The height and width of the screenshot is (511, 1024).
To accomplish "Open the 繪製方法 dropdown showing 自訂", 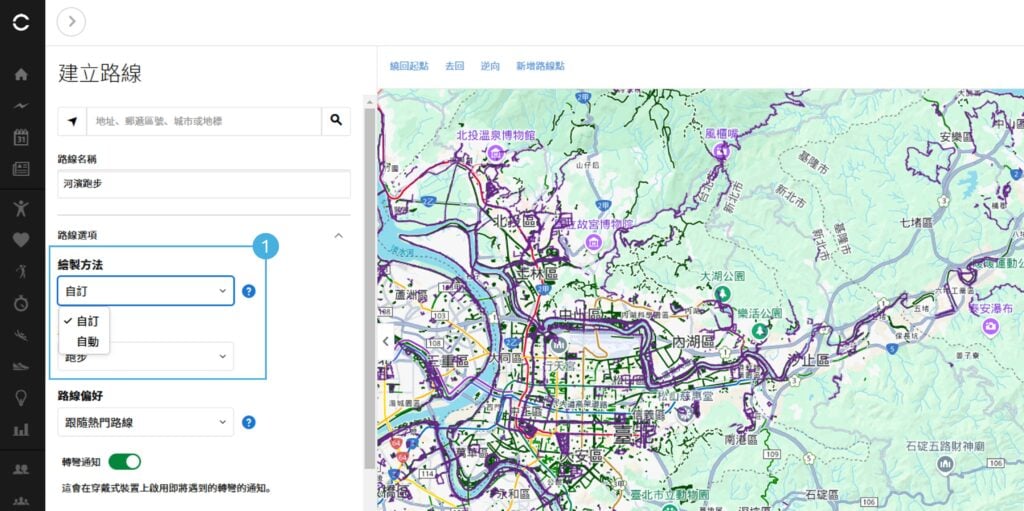I will tap(146, 291).
